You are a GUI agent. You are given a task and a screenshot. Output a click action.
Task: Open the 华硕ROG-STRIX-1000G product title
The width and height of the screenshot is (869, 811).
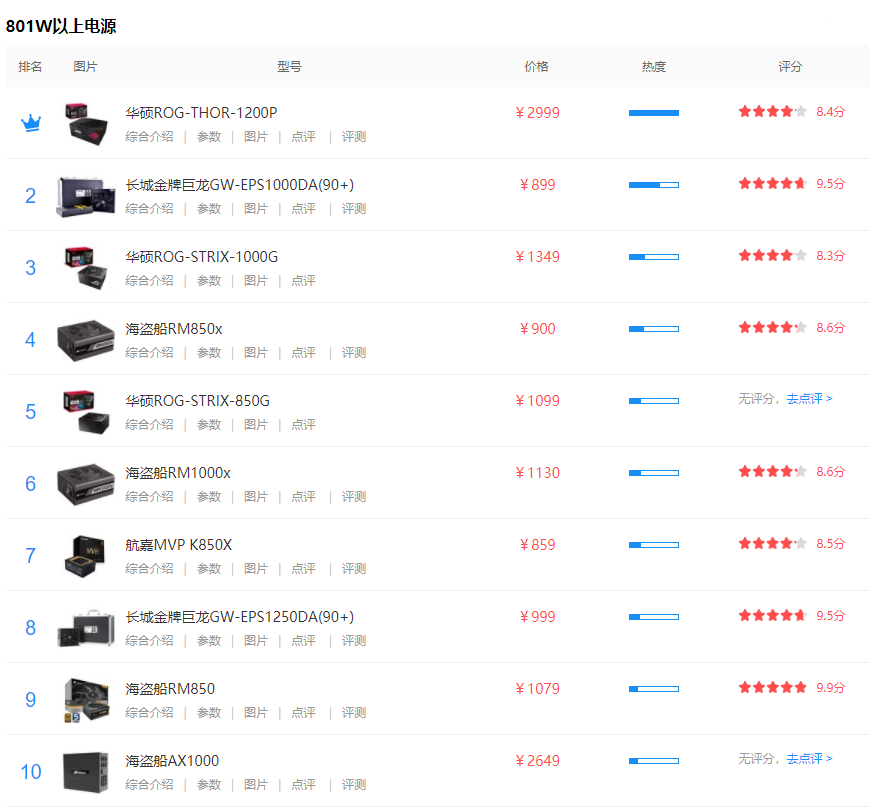coord(202,257)
